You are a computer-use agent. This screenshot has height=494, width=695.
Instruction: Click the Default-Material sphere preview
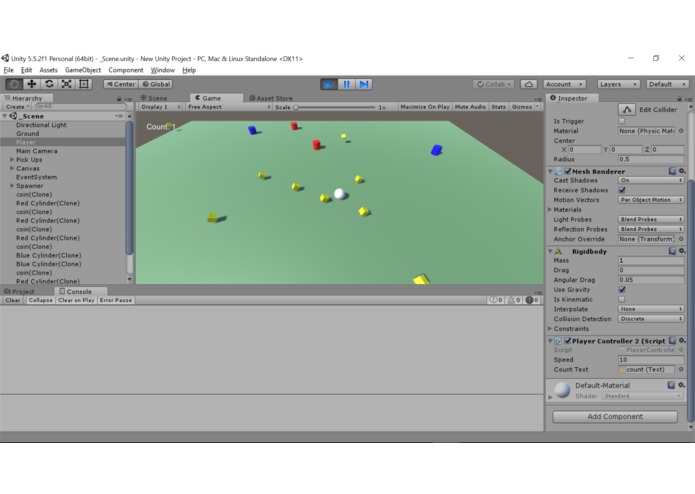[x=562, y=390]
